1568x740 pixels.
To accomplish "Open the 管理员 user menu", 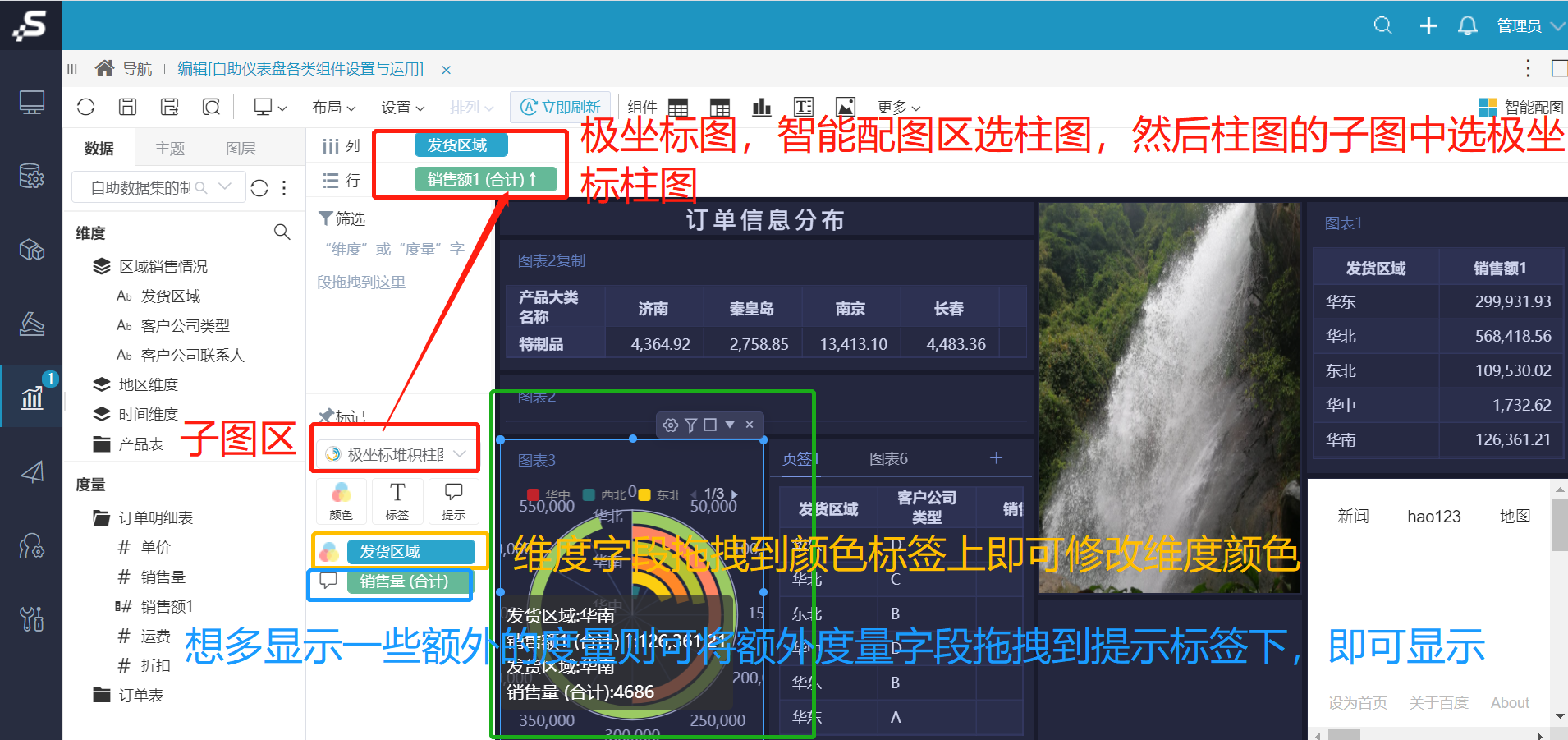I will click(1530, 25).
